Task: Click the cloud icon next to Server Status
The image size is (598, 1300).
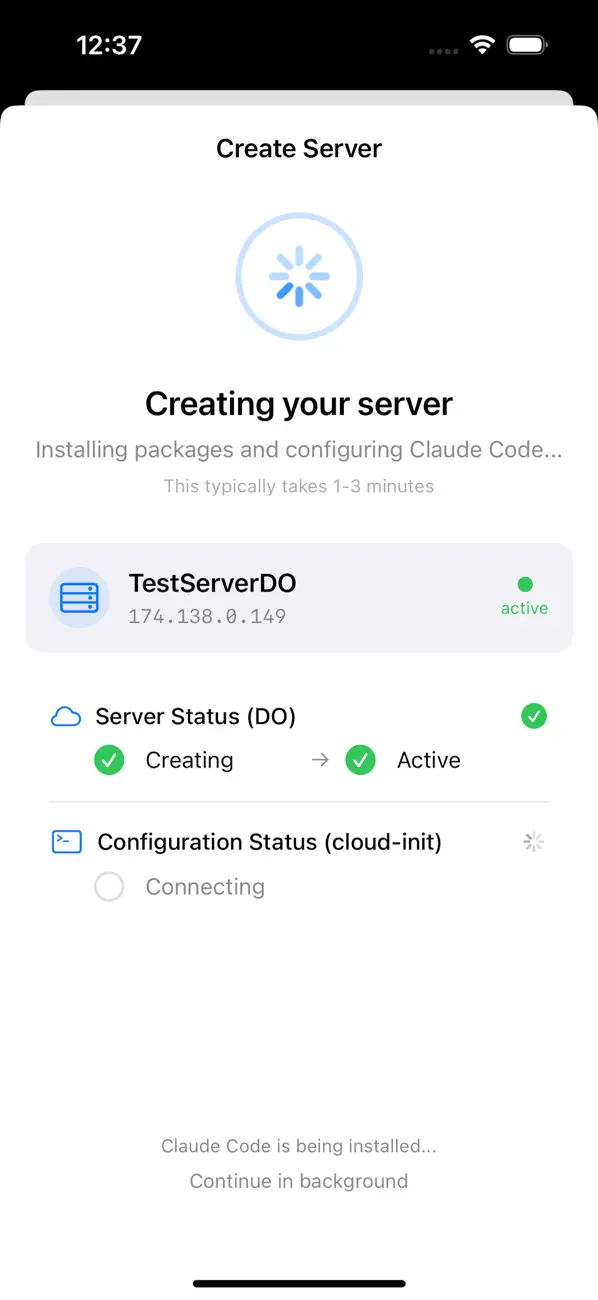Action: pos(65,716)
